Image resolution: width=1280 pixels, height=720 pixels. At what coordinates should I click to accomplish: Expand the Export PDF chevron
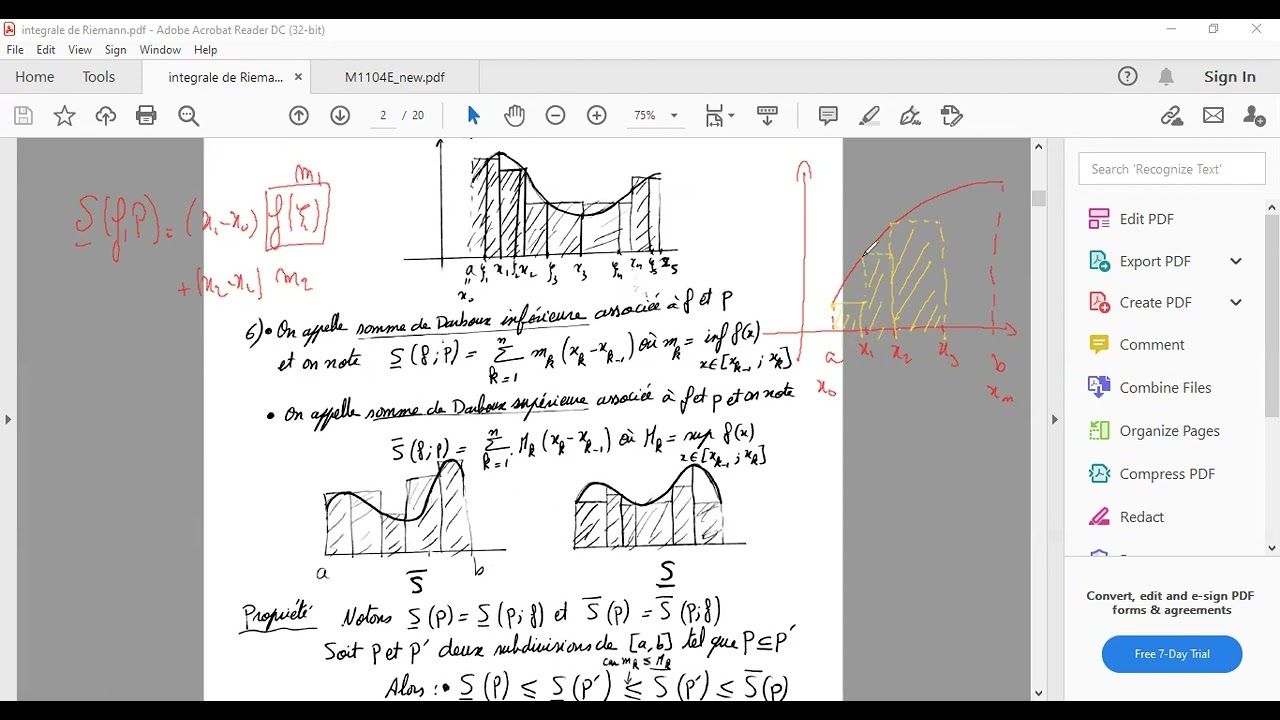(1236, 261)
